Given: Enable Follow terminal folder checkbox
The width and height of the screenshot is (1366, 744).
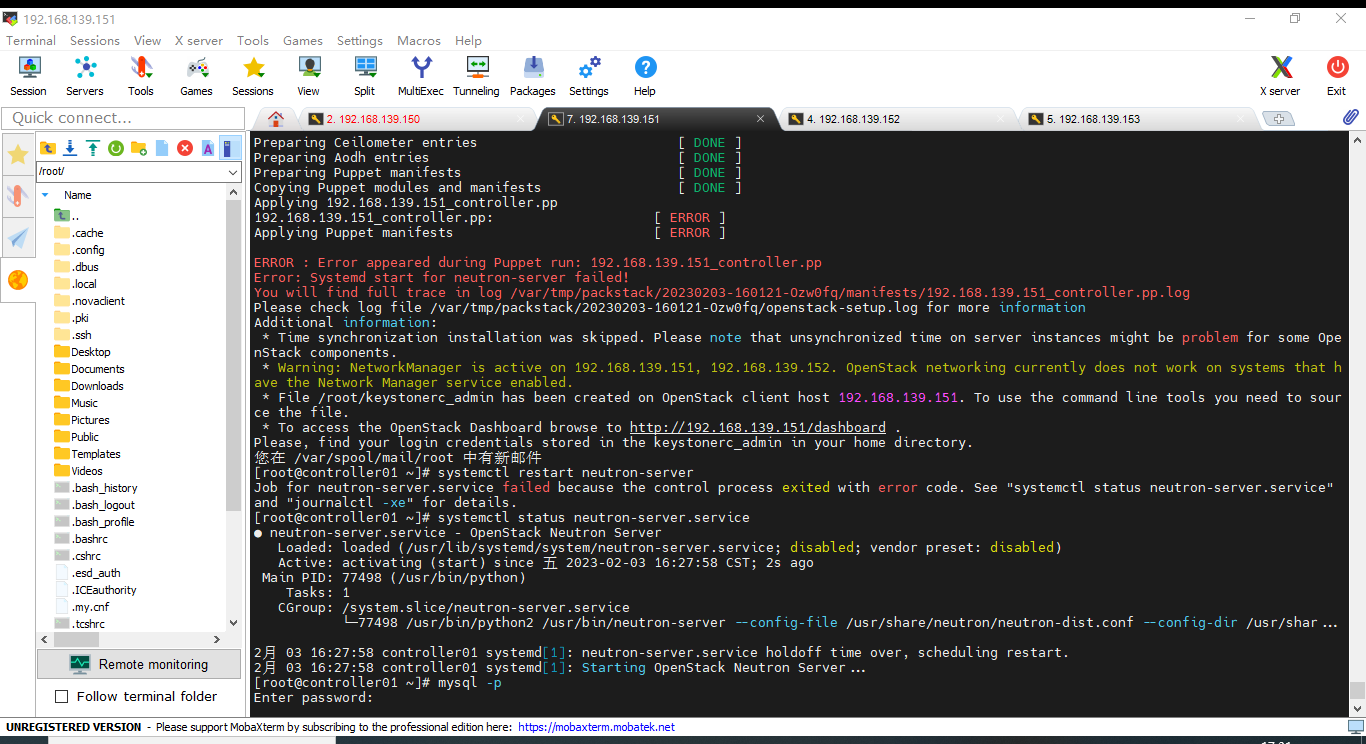Looking at the screenshot, I should coord(62,696).
